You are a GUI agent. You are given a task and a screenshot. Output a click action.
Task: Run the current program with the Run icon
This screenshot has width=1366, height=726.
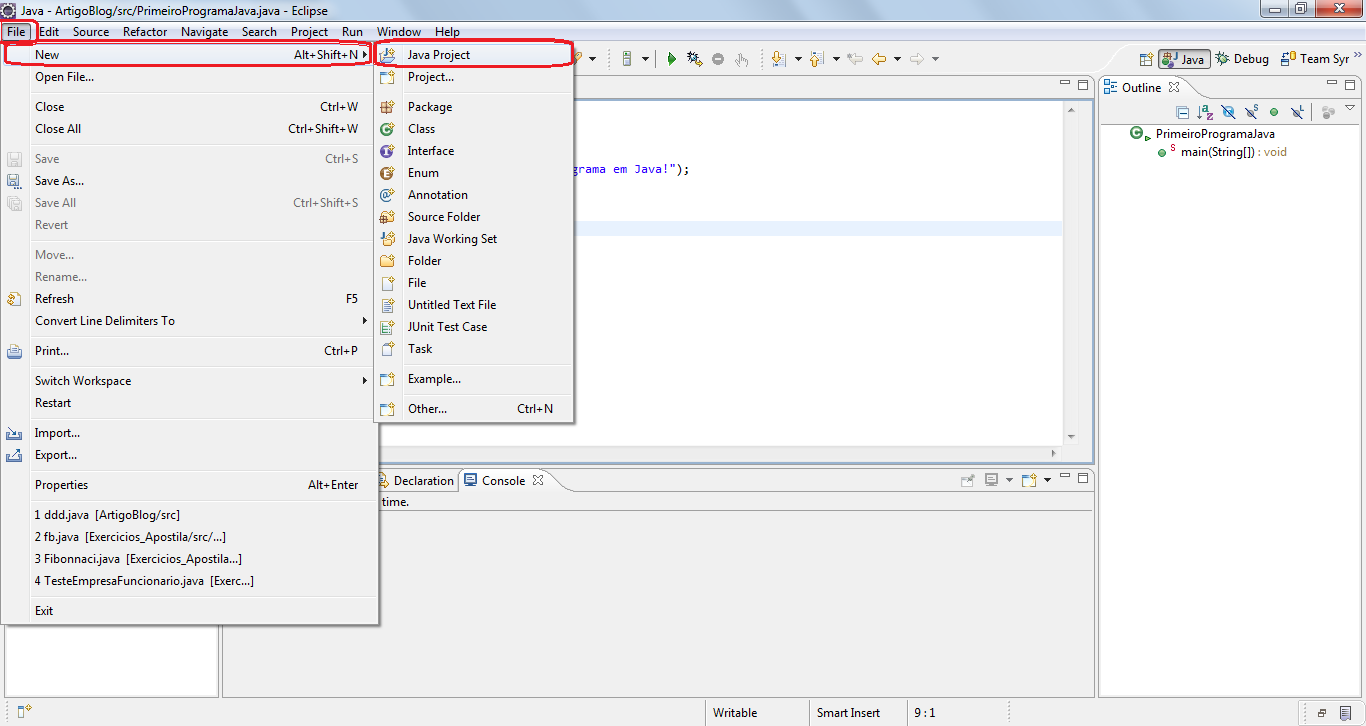pyautogui.click(x=672, y=58)
